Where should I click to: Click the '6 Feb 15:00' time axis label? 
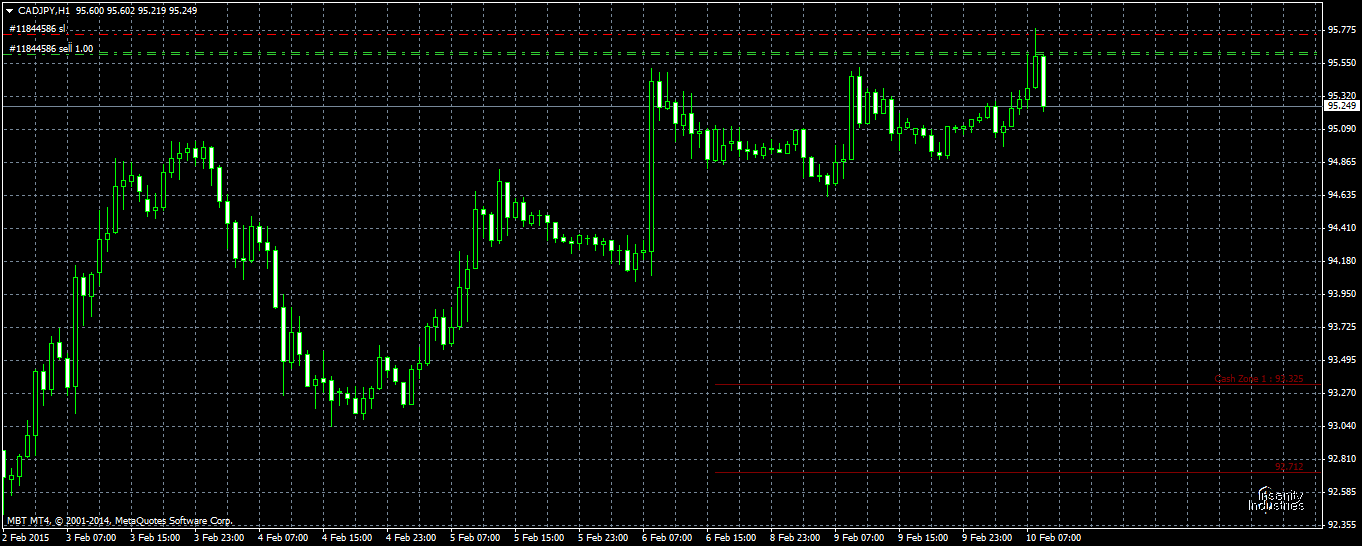pos(731,538)
